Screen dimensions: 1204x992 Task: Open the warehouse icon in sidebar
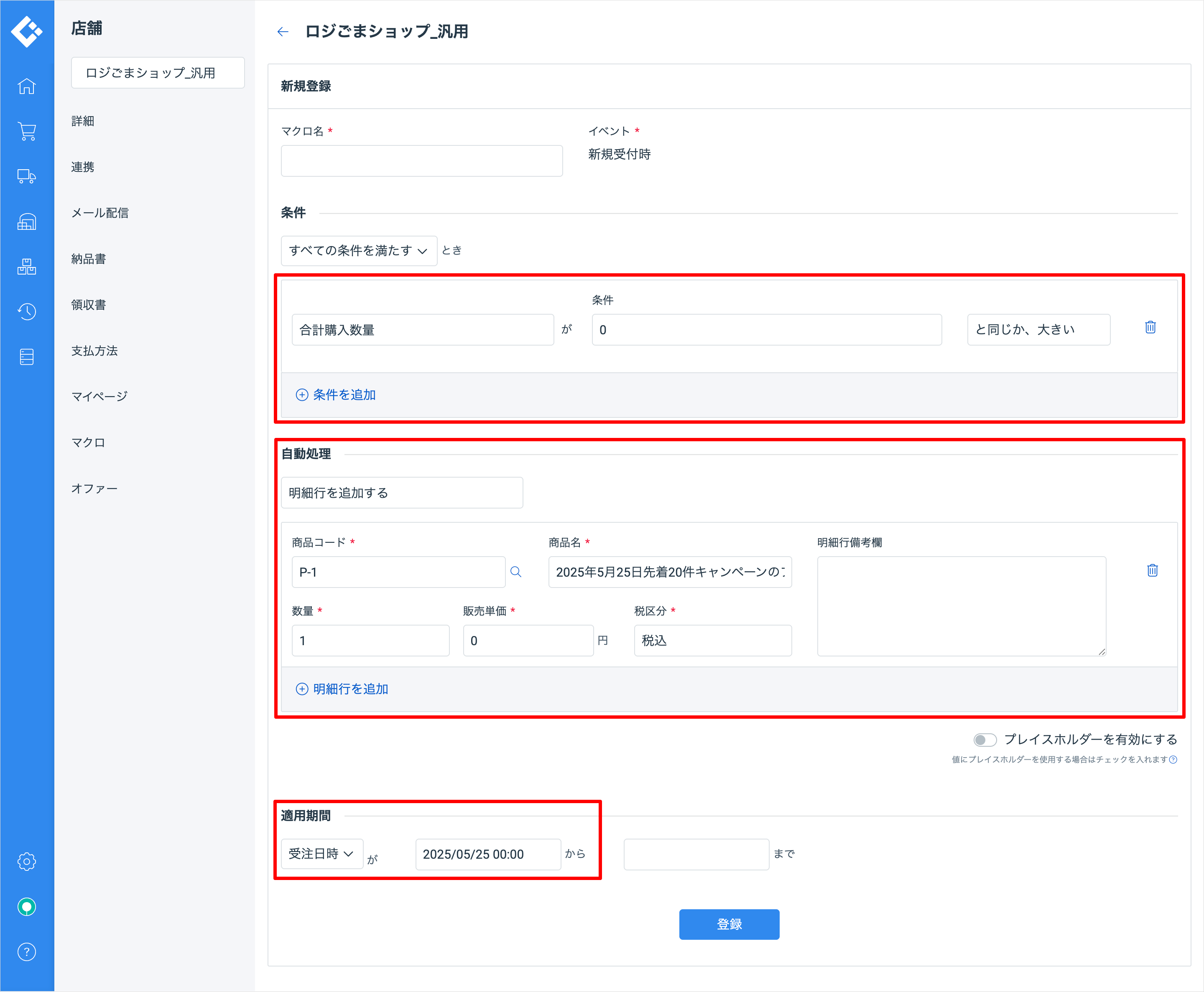coord(26,221)
